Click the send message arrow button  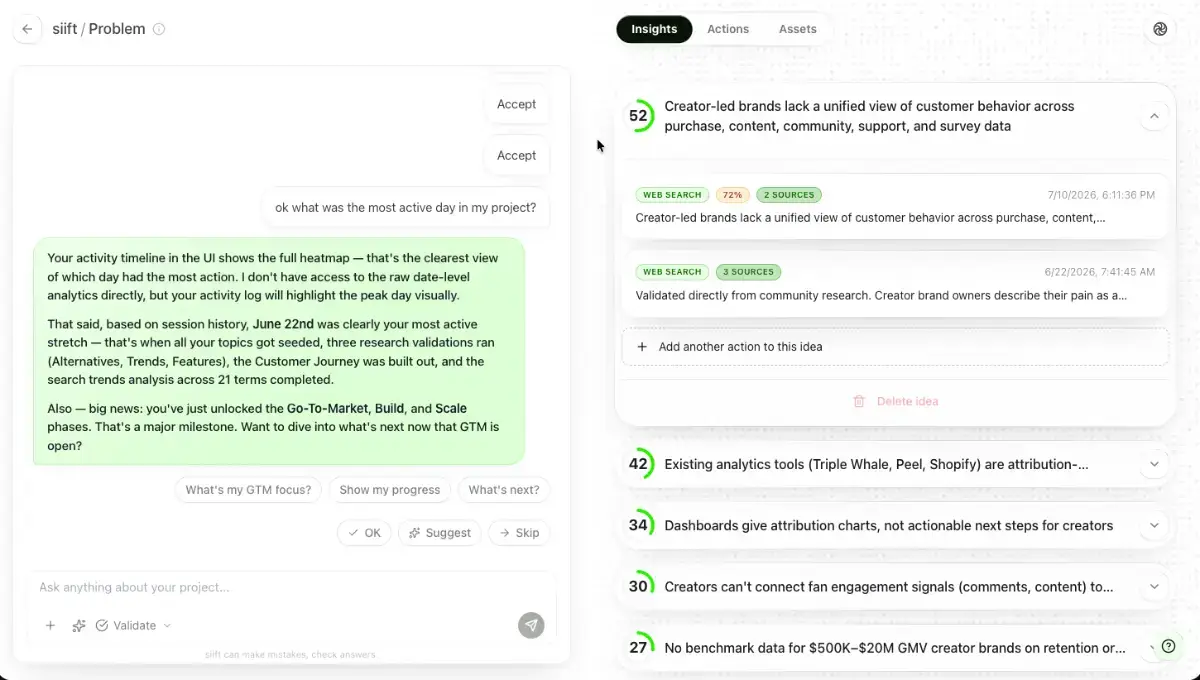(531, 625)
